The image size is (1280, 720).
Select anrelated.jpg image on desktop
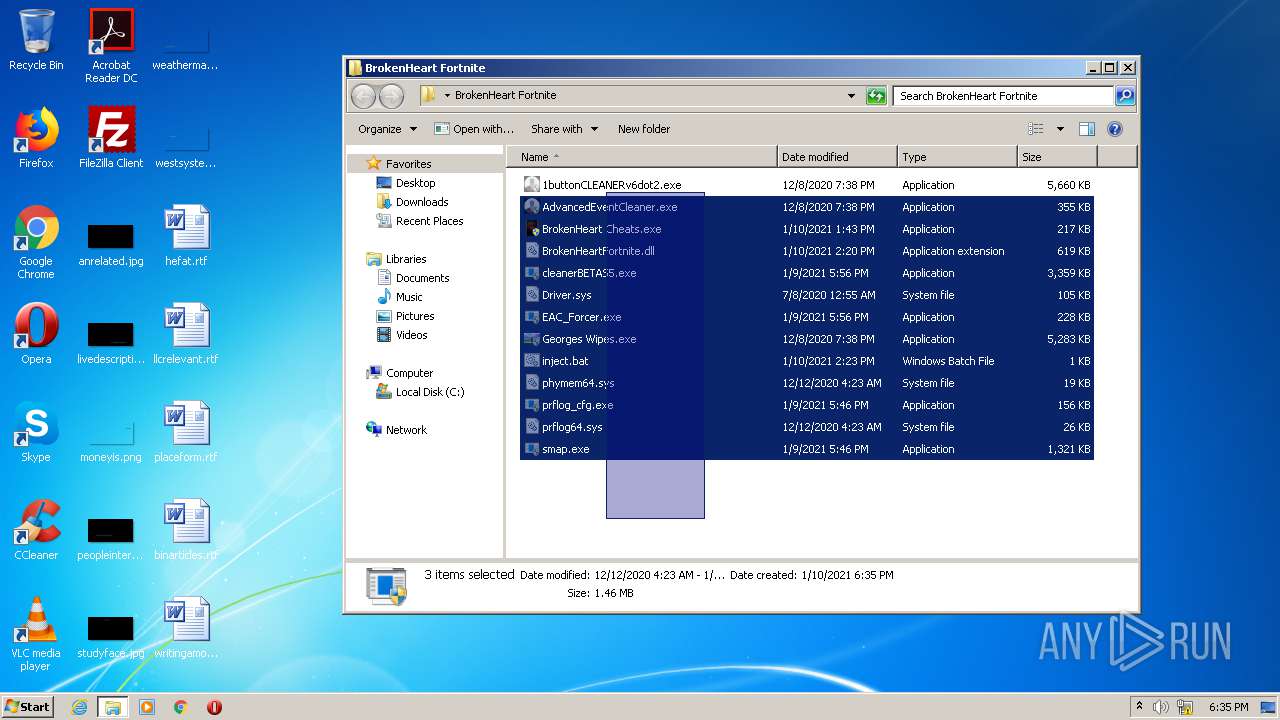click(x=111, y=245)
